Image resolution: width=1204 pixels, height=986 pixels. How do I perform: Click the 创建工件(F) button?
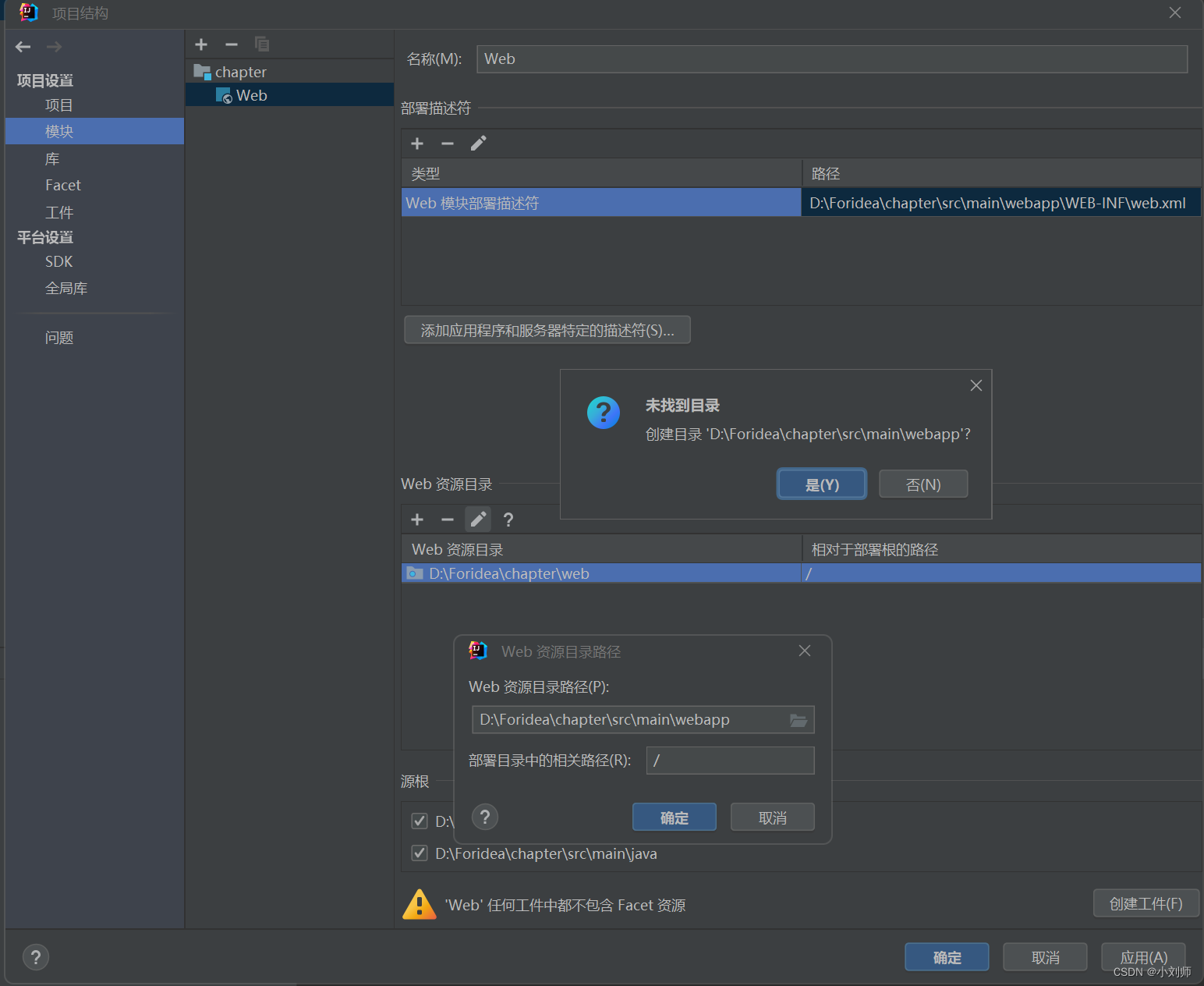click(1146, 903)
